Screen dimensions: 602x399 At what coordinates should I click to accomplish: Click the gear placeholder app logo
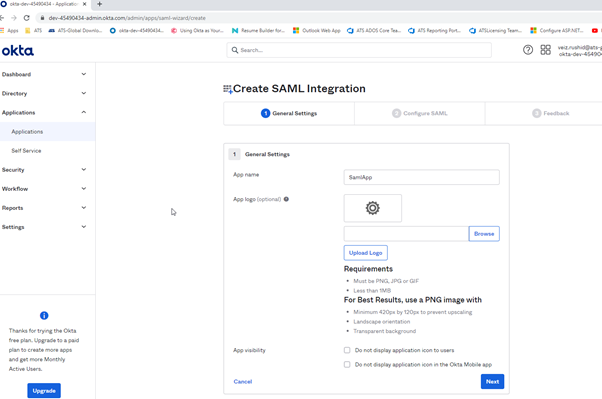tap(372, 208)
